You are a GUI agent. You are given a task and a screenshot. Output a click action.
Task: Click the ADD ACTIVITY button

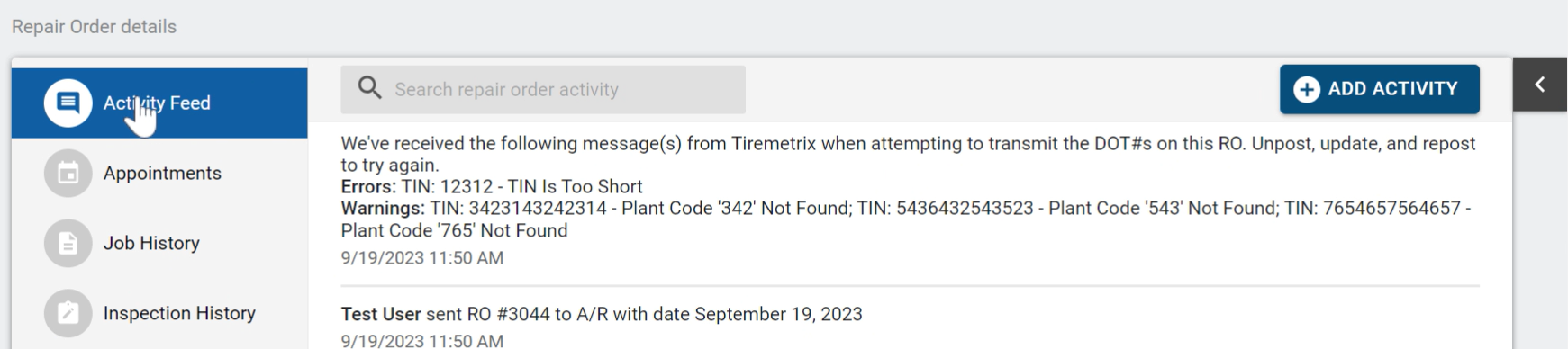tap(1379, 89)
